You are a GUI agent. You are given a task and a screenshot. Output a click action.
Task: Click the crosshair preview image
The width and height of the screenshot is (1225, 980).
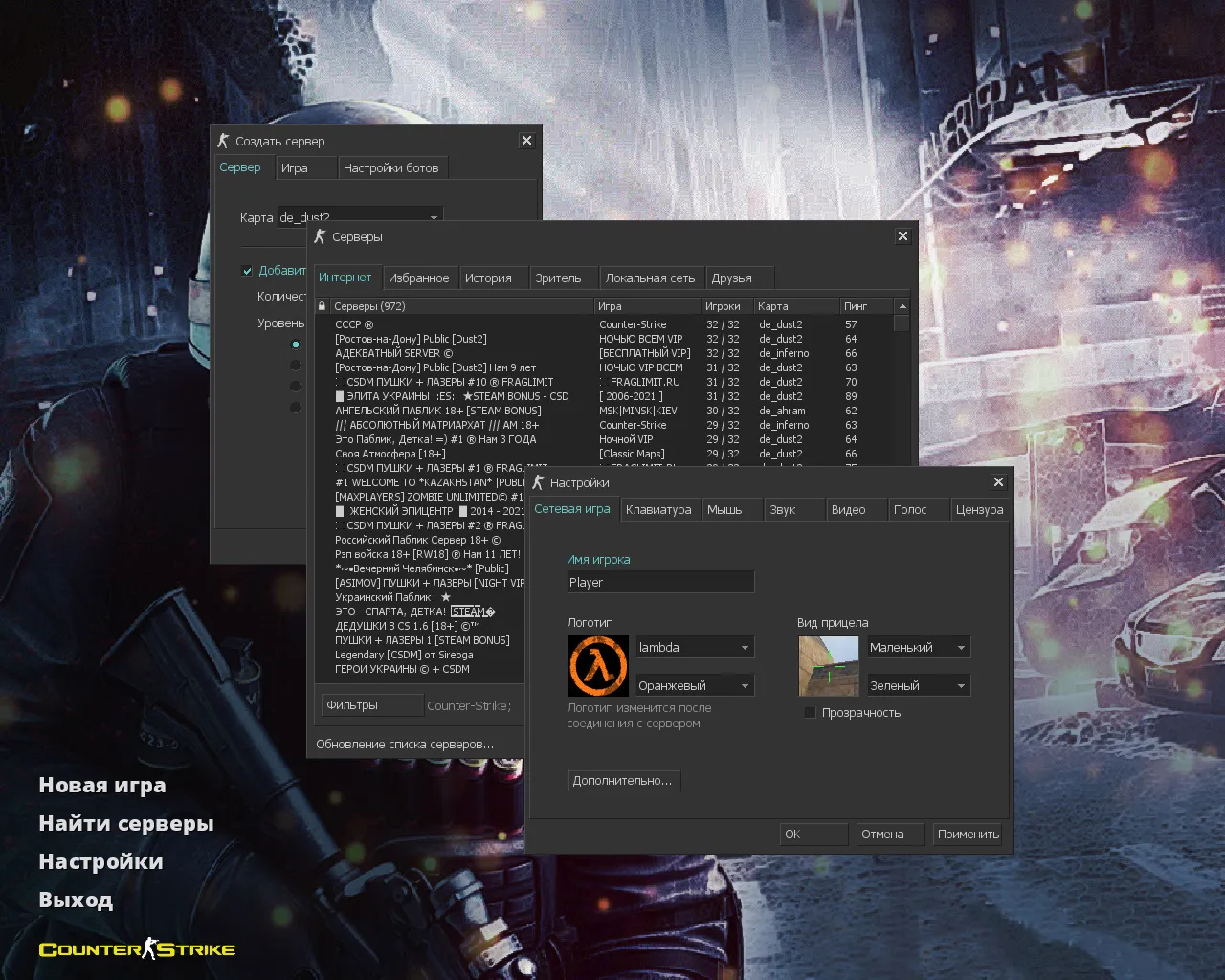pos(829,666)
